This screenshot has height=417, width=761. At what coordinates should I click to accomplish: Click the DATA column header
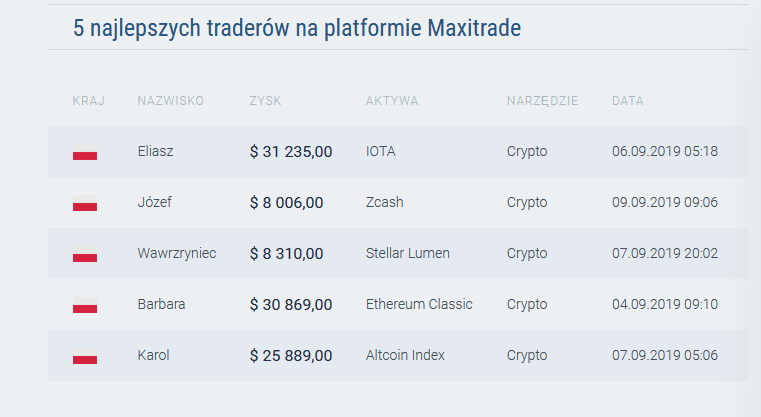click(x=628, y=100)
